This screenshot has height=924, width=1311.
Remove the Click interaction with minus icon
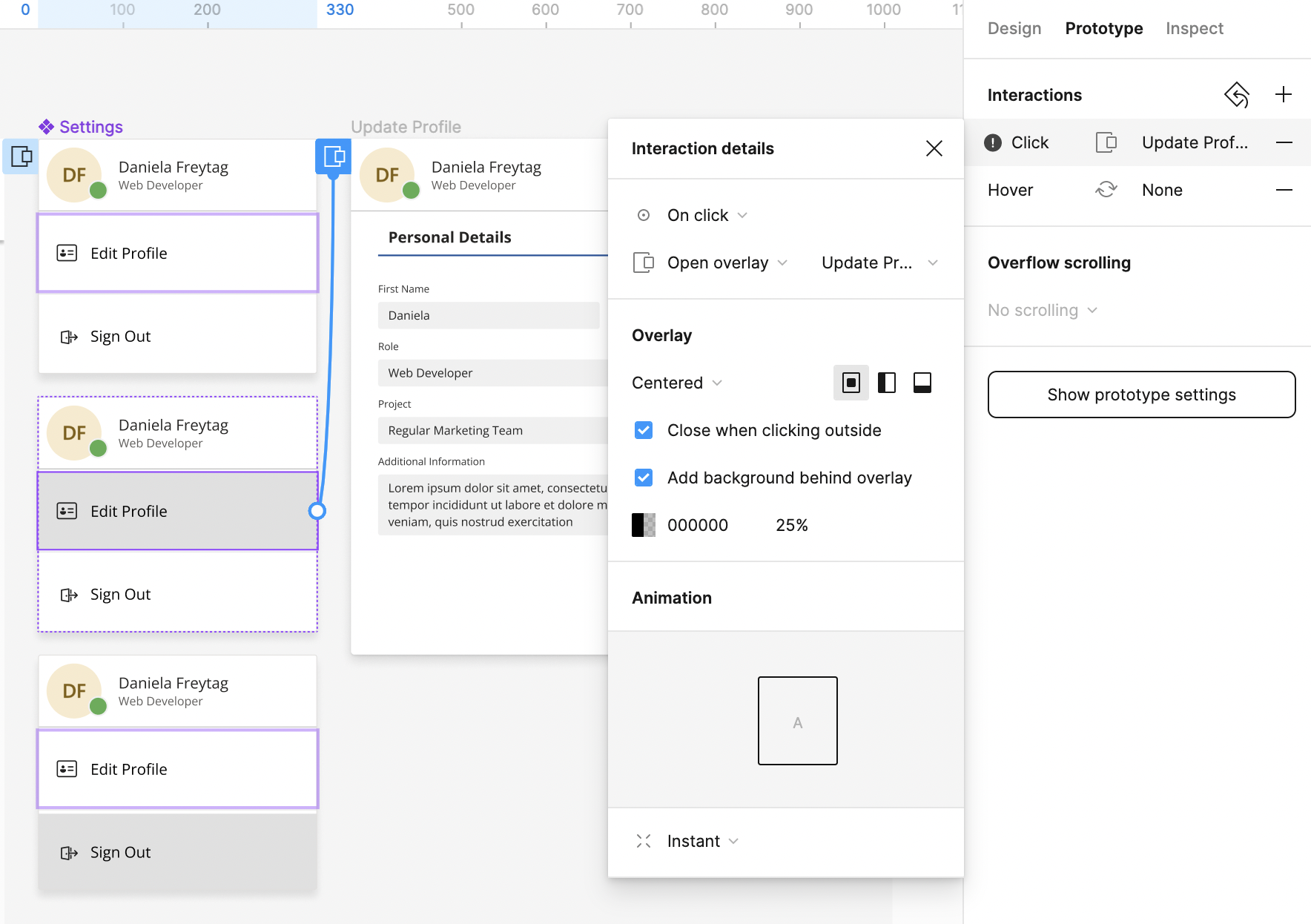(x=1284, y=142)
